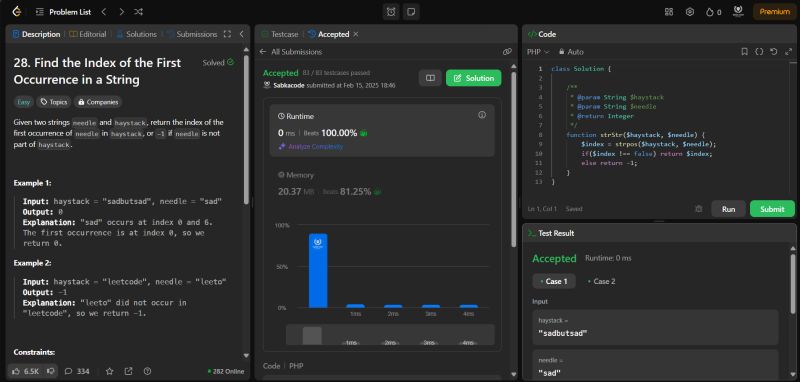The height and width of the screenshot is (382, 800).
Task: Reset code to default with revert icon
Action: 773,52
